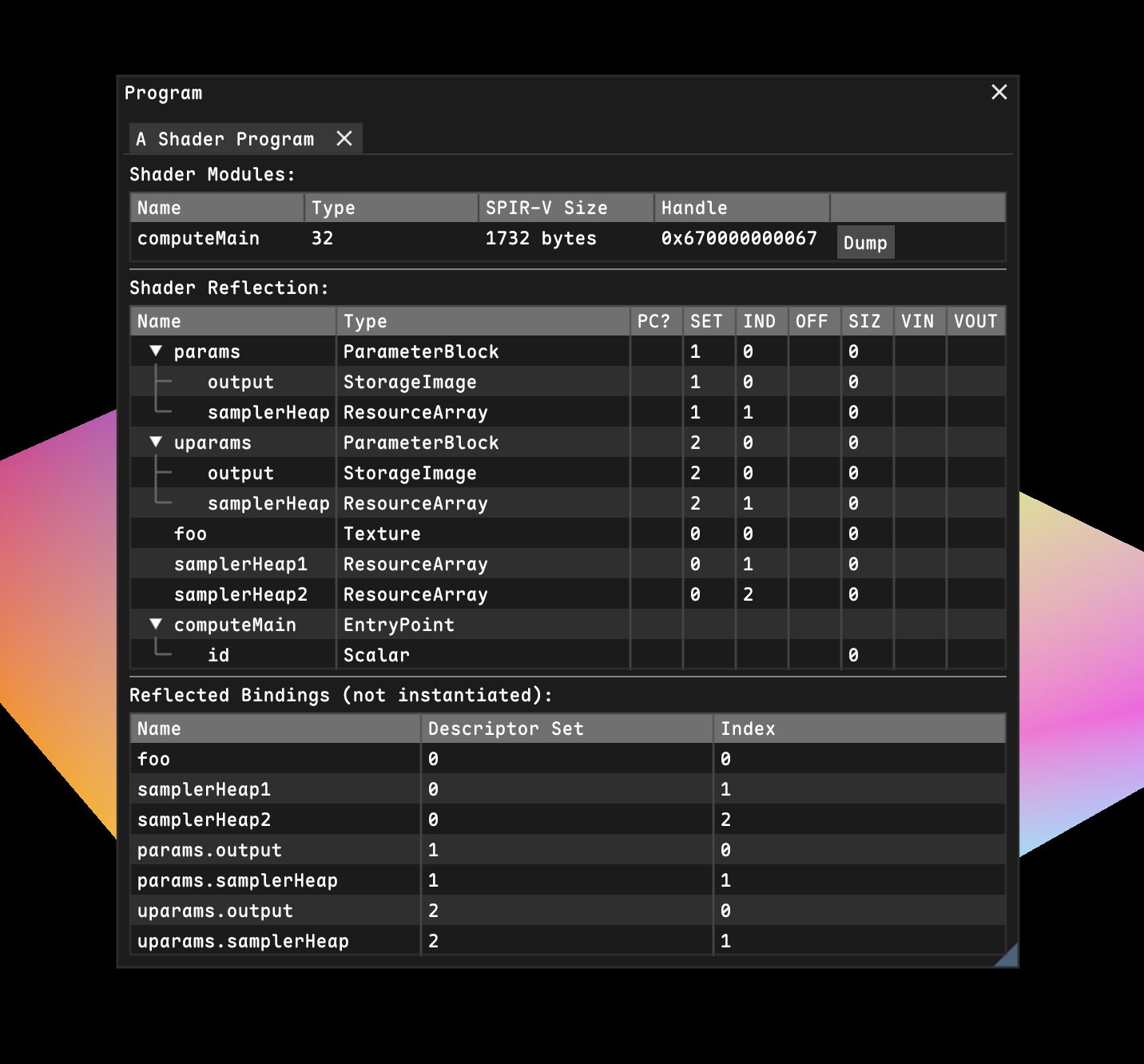Click the handle value 0x670000000067
The image size is (1144, 1064).
click(738, 238)
